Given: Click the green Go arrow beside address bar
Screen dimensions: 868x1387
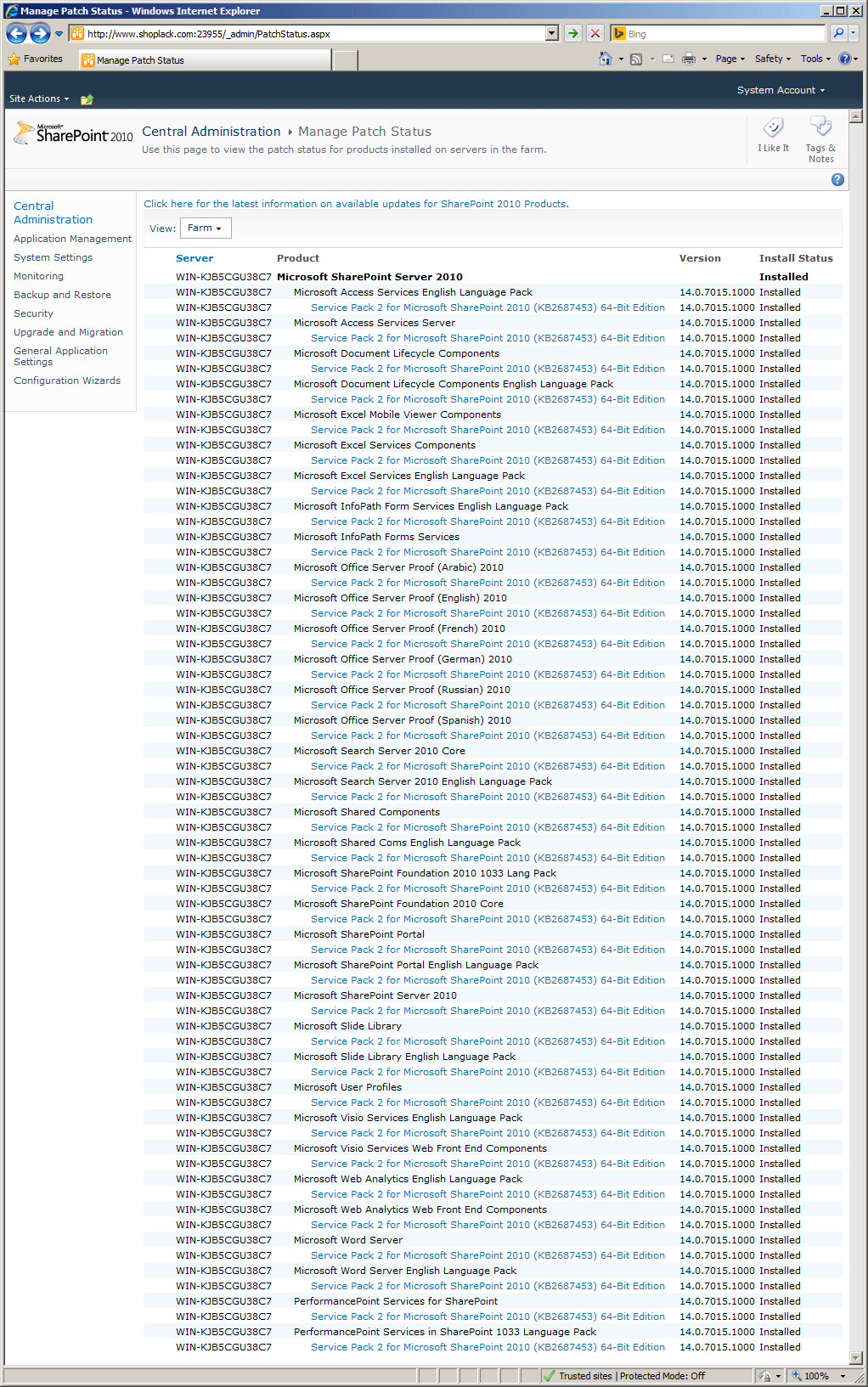Looking at the screenshot, I should pos(573,33).
